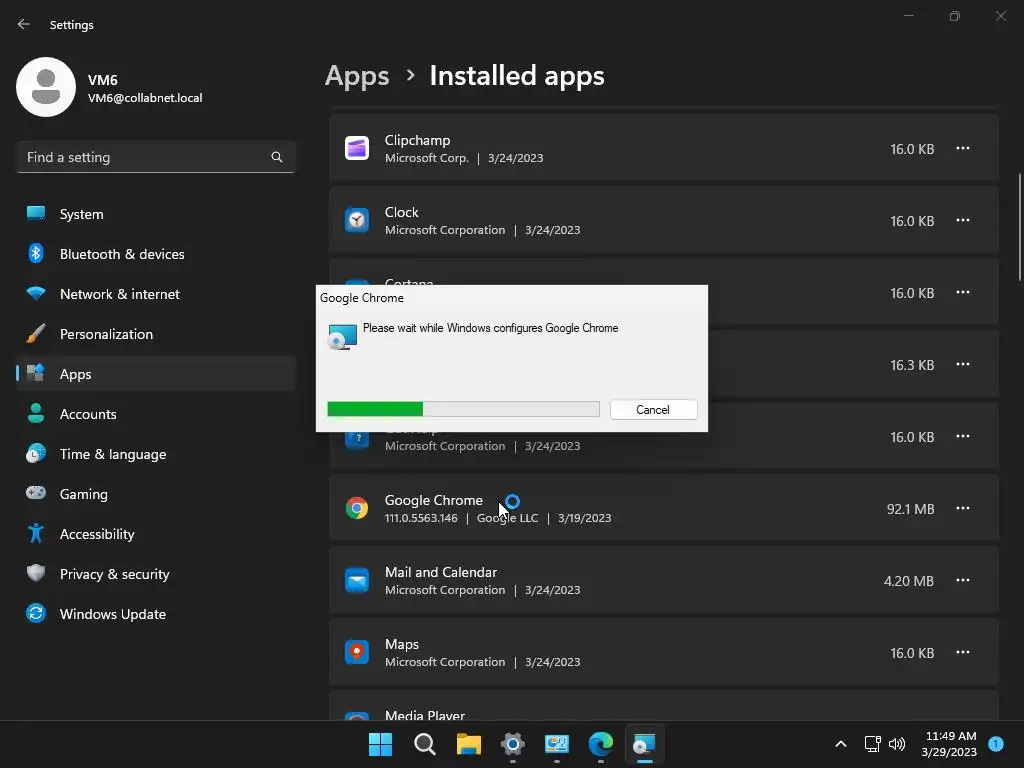Go back using the Settings back arrow
Screen dimensions: 1024x768
(24, 24)
